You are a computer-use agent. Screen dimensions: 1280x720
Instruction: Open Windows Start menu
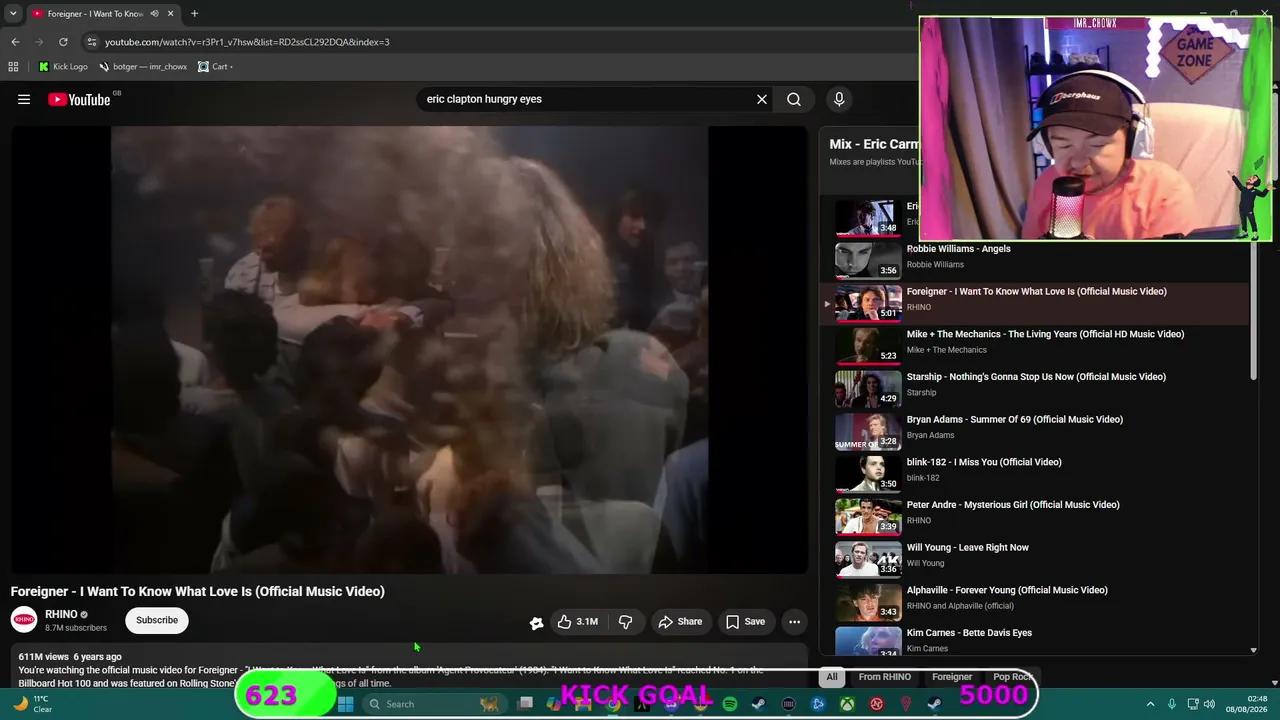pos(345,704)
